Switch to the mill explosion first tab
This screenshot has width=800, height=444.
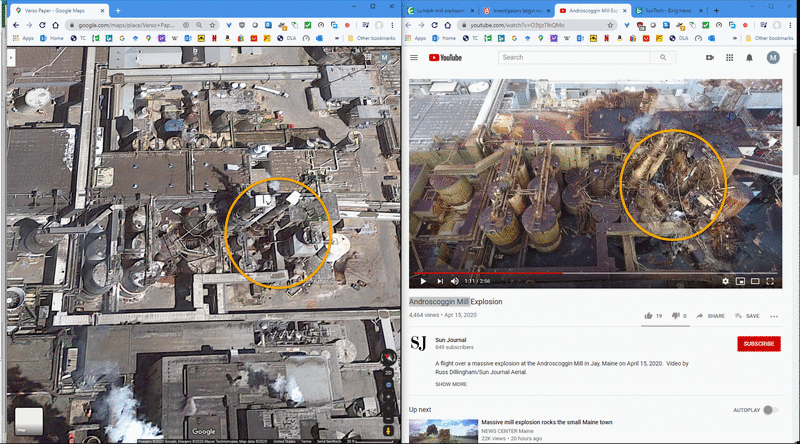(439, 10)
